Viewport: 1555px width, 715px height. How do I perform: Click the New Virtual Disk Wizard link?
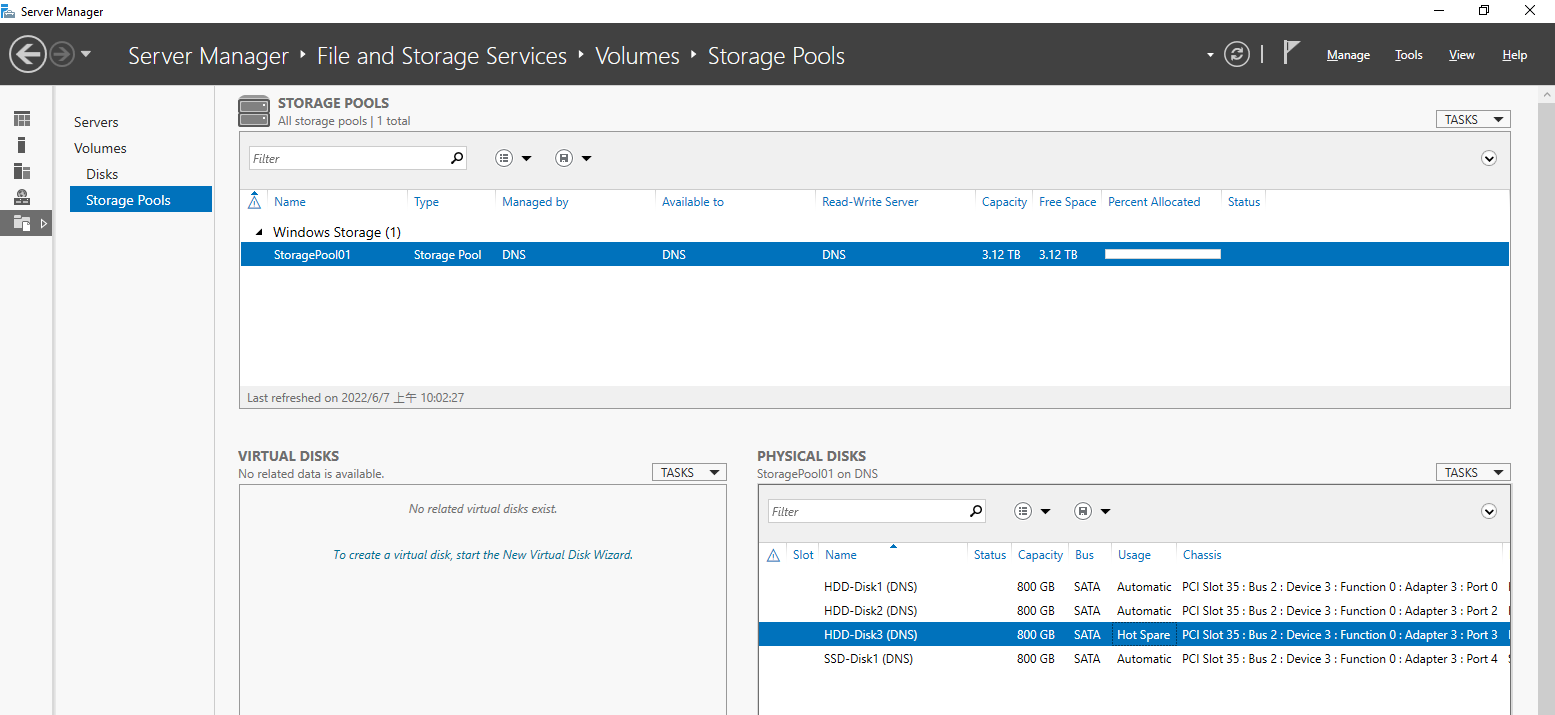(483, 554)
